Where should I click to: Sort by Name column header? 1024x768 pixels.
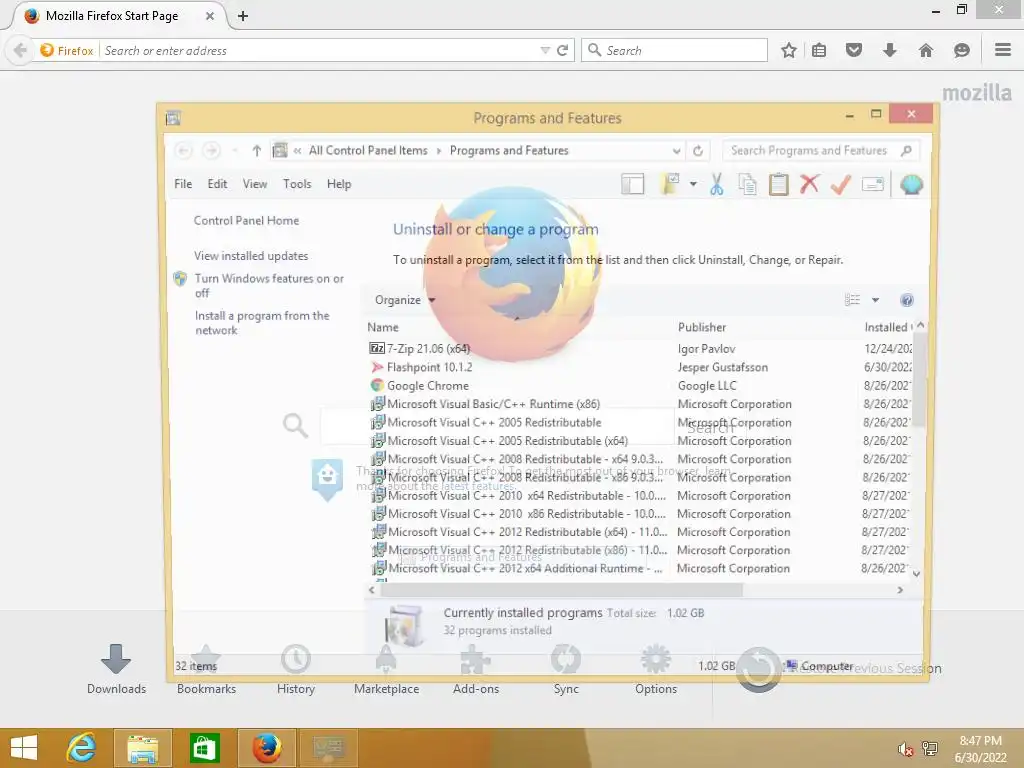[383, 327]
